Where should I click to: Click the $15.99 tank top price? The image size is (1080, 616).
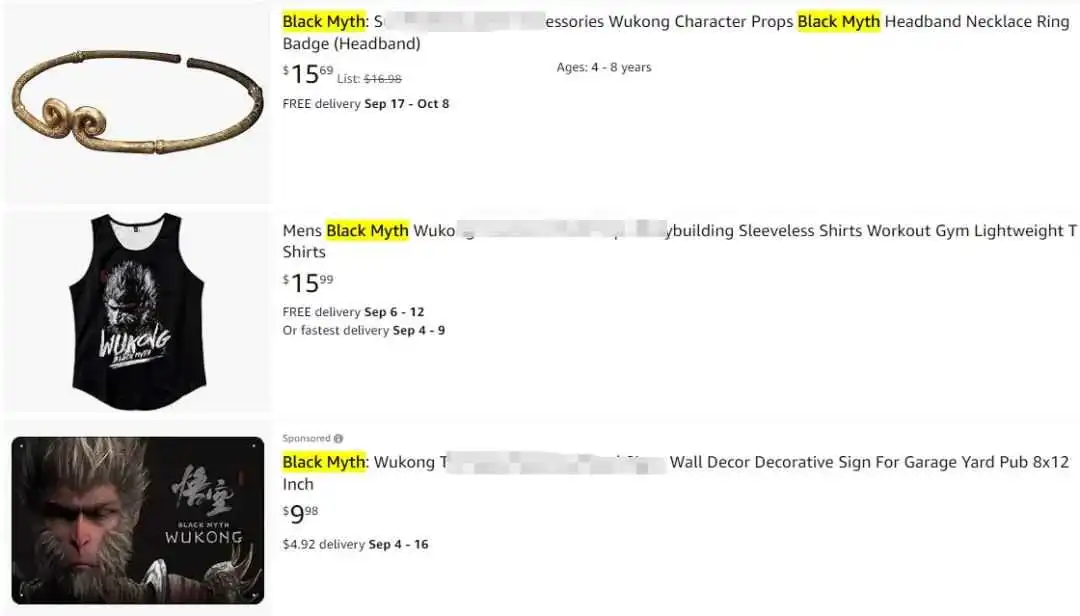point(308,283)
